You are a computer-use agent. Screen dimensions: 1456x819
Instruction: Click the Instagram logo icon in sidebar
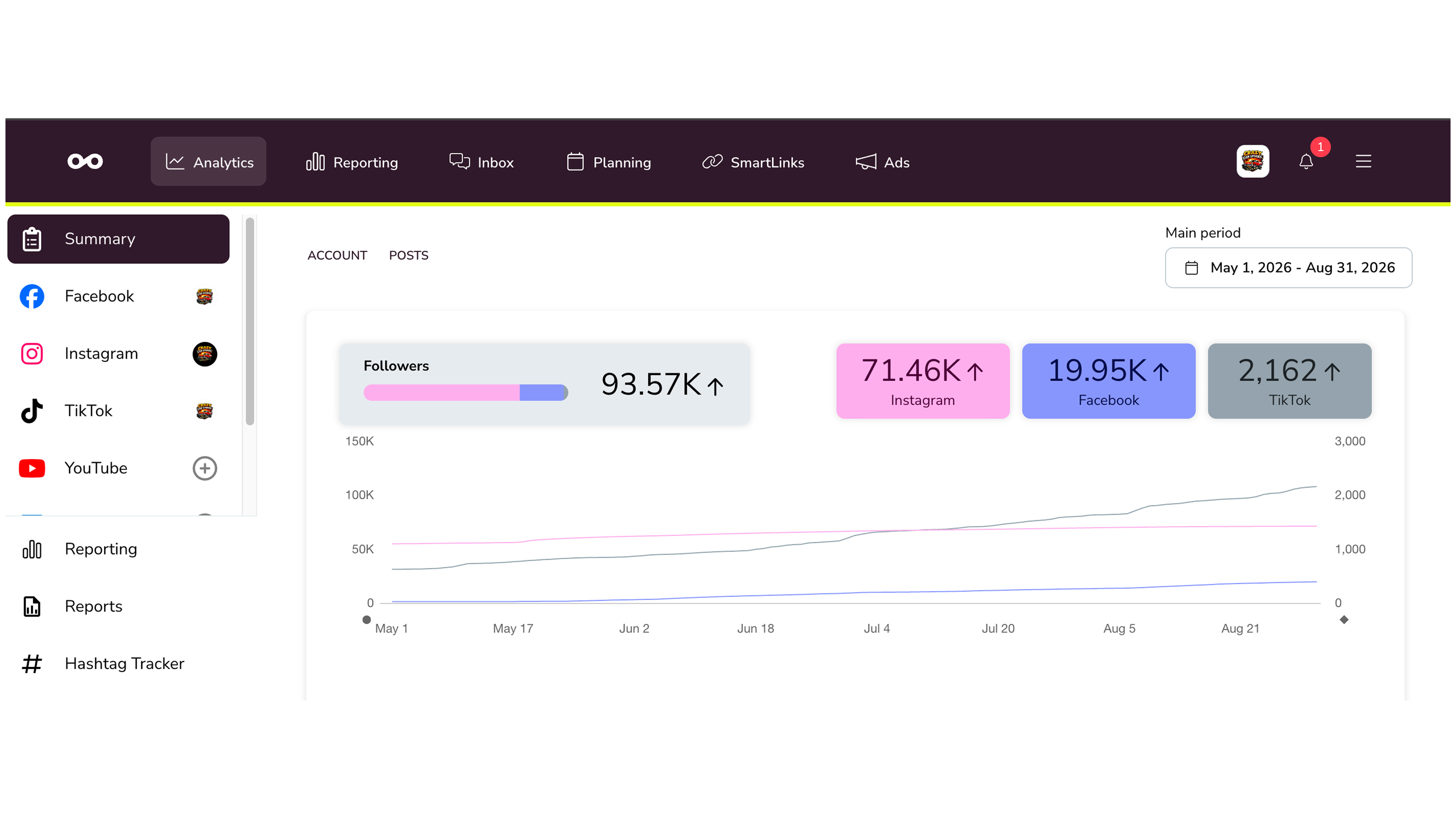coord(32,354)
